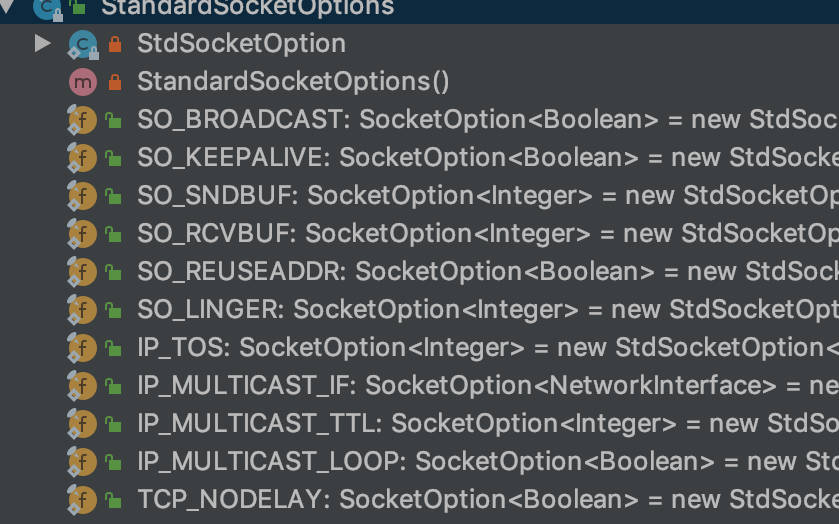Click the StandardSocketOptions root class icon
The image size is (839, 524).
point(47,7)
